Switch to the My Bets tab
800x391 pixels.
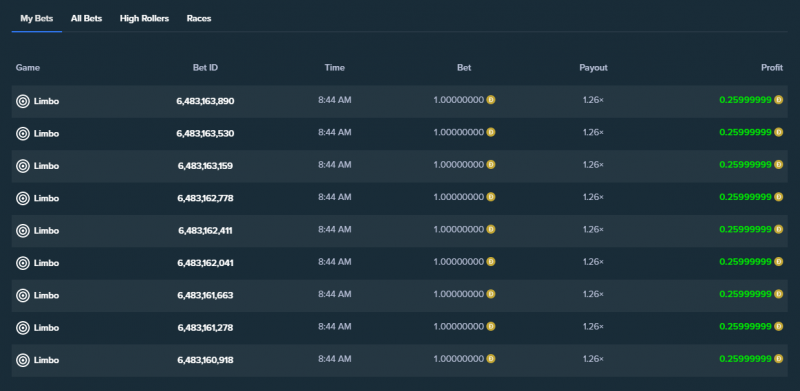click(x=37, y=18)
